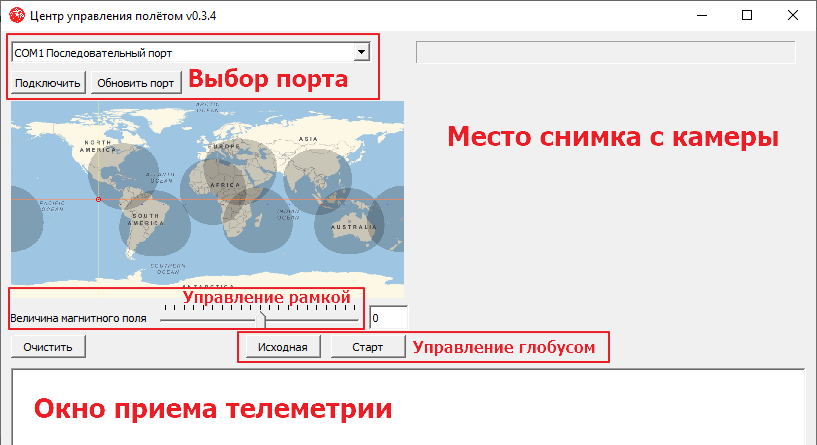Viewport: 817px width, 445px height.
Task: Expand port list using the dropdown arrow
Action: click(361, 52)
